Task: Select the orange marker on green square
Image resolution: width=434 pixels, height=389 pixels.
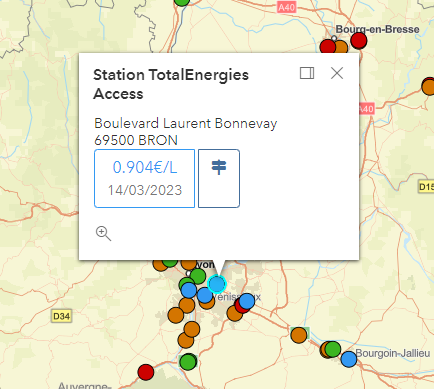Action: 299,335
